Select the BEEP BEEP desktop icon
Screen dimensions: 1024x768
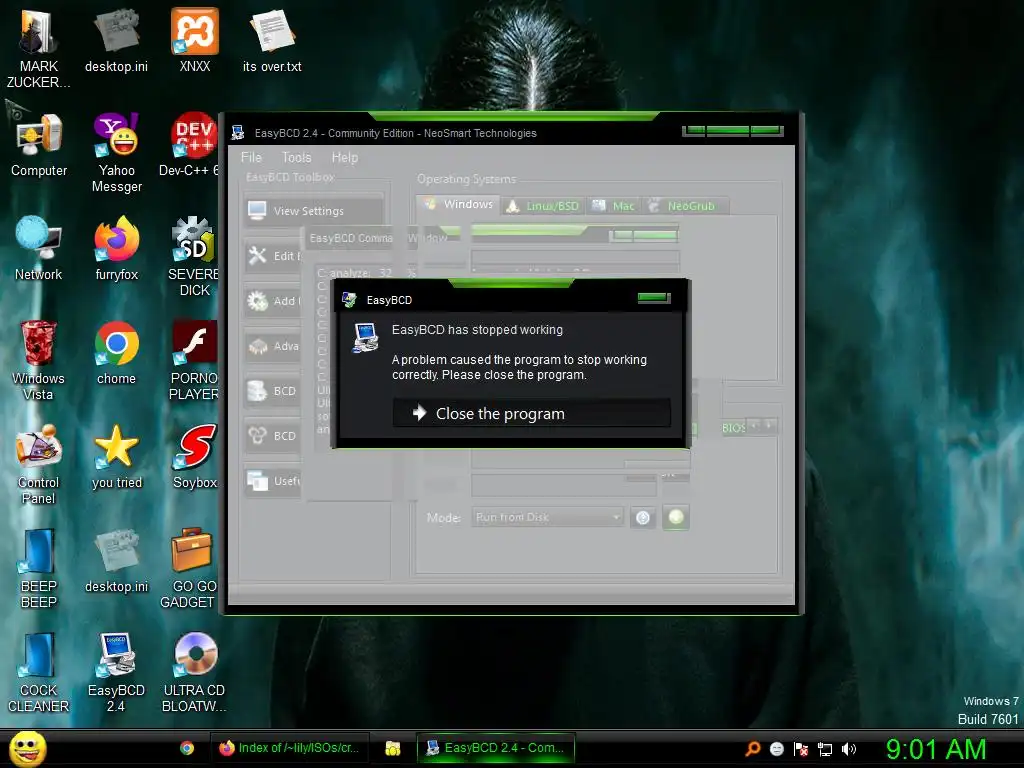39,569
